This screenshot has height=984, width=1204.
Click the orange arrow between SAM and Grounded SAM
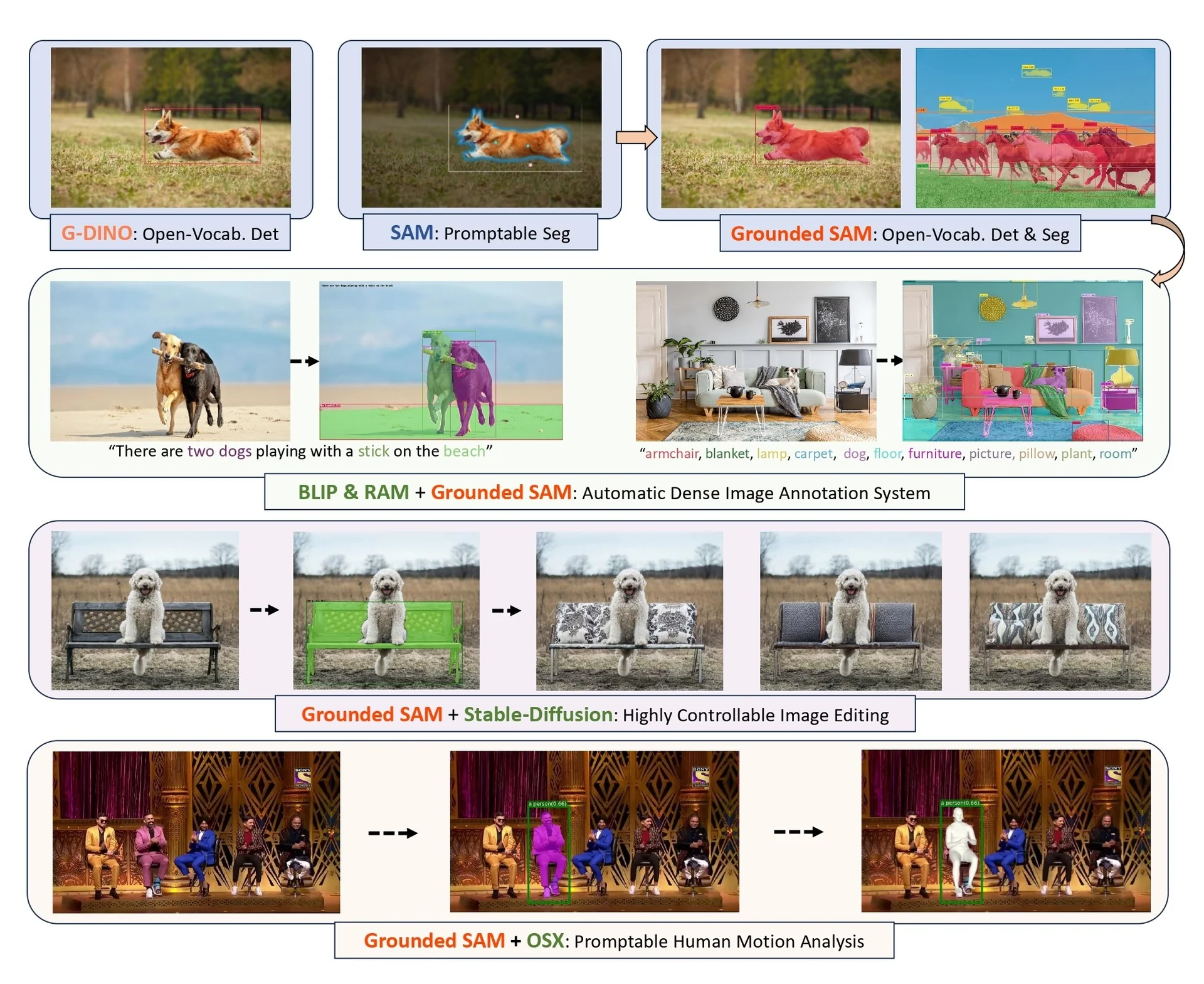pyautogui.click(x=635, y=137)
